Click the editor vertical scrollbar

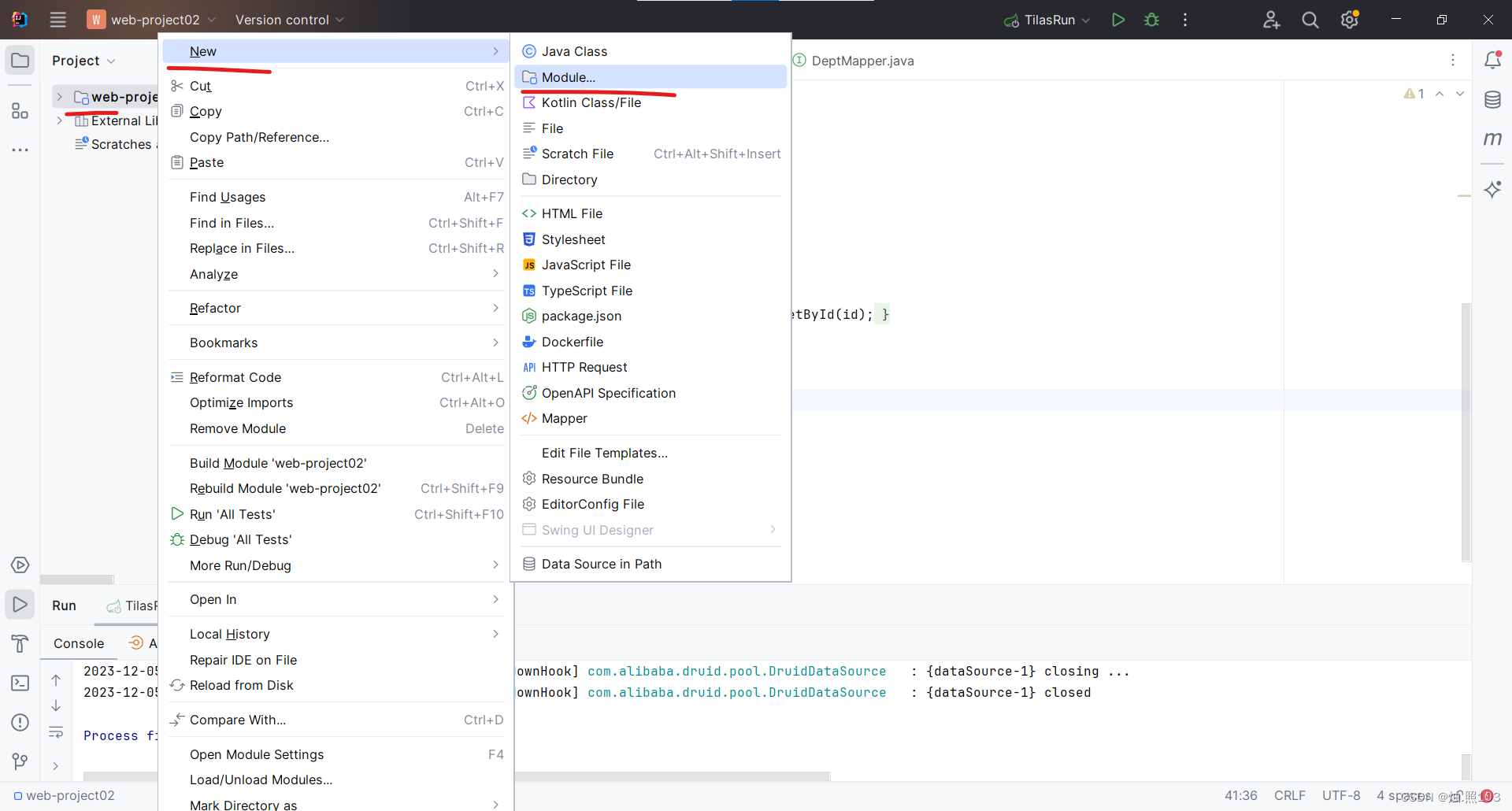1466,431
